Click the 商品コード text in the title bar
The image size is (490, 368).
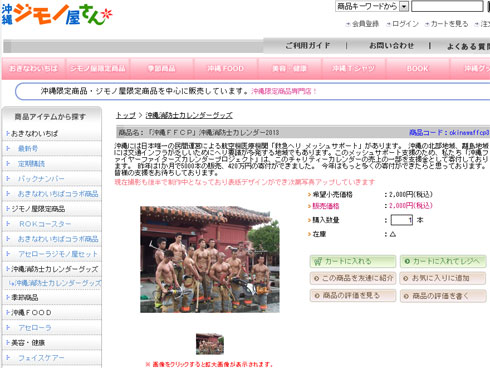point(449,132)
